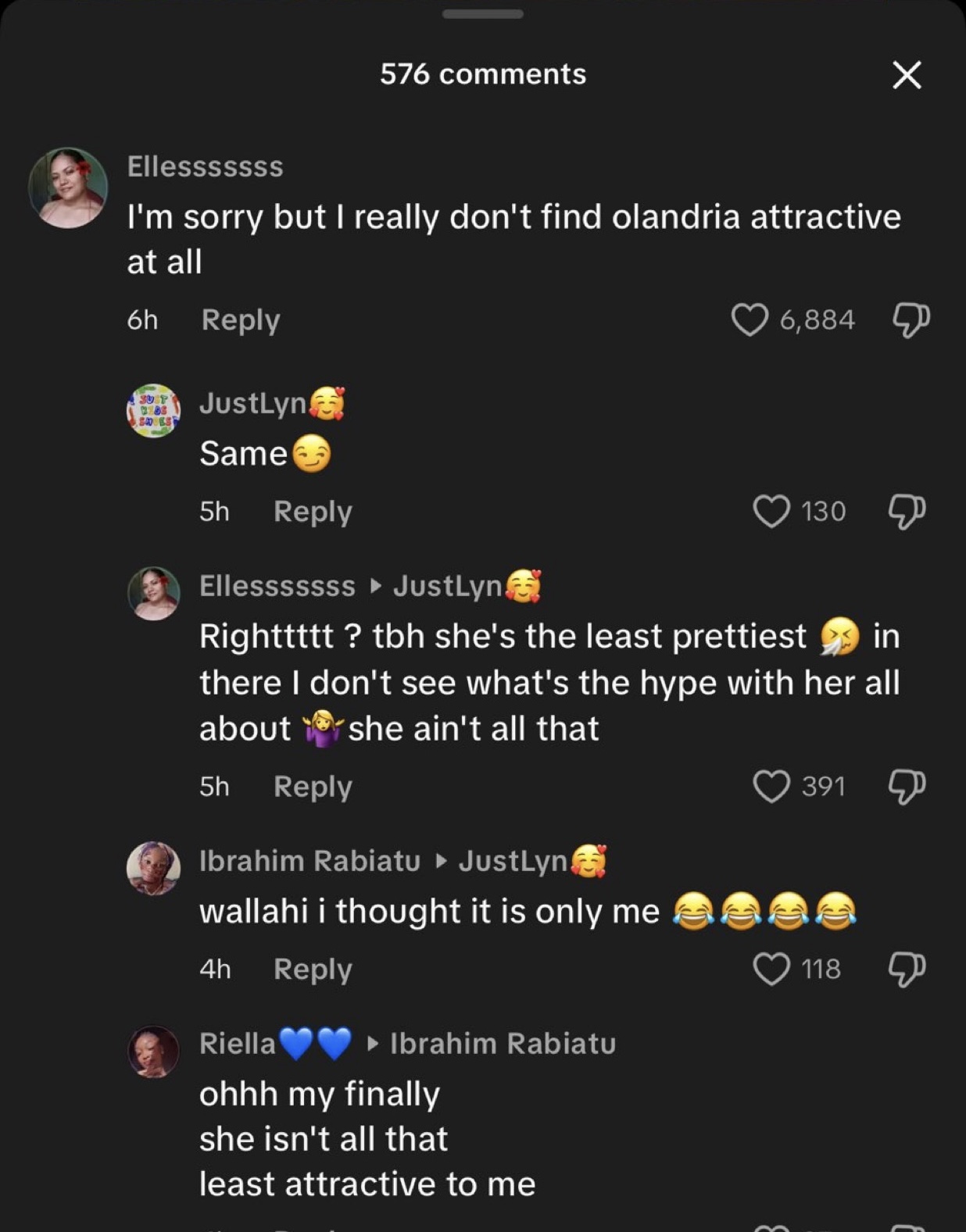Screen dimensions: 966x1232
Task: Reply to the "she ain't all that" comment
Action: pos(313,787)
